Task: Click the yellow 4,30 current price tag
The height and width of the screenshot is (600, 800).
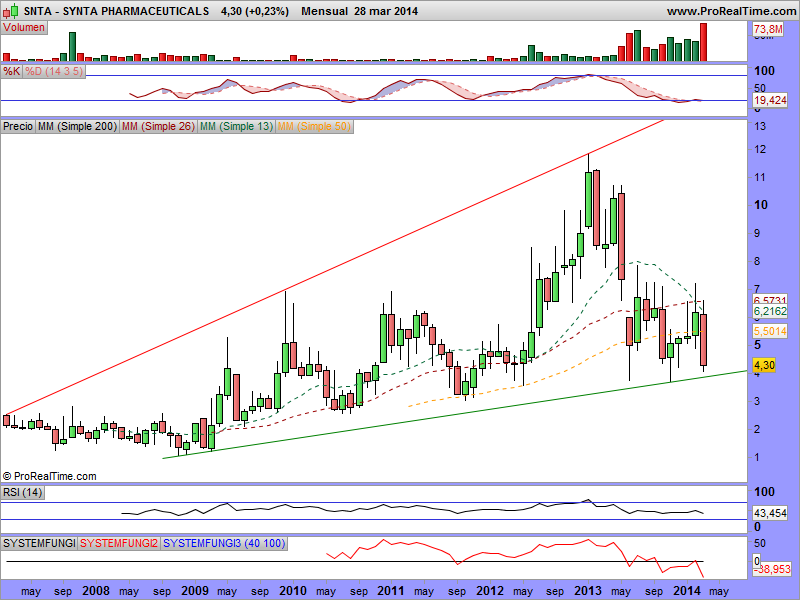Action: pyautogui.click(x=764, y=365)
